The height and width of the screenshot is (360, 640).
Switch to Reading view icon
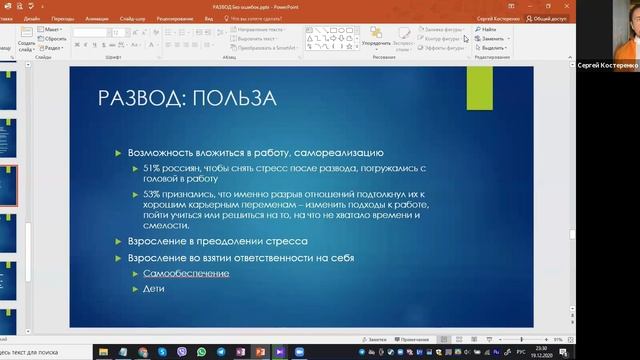tap(474, 340)
